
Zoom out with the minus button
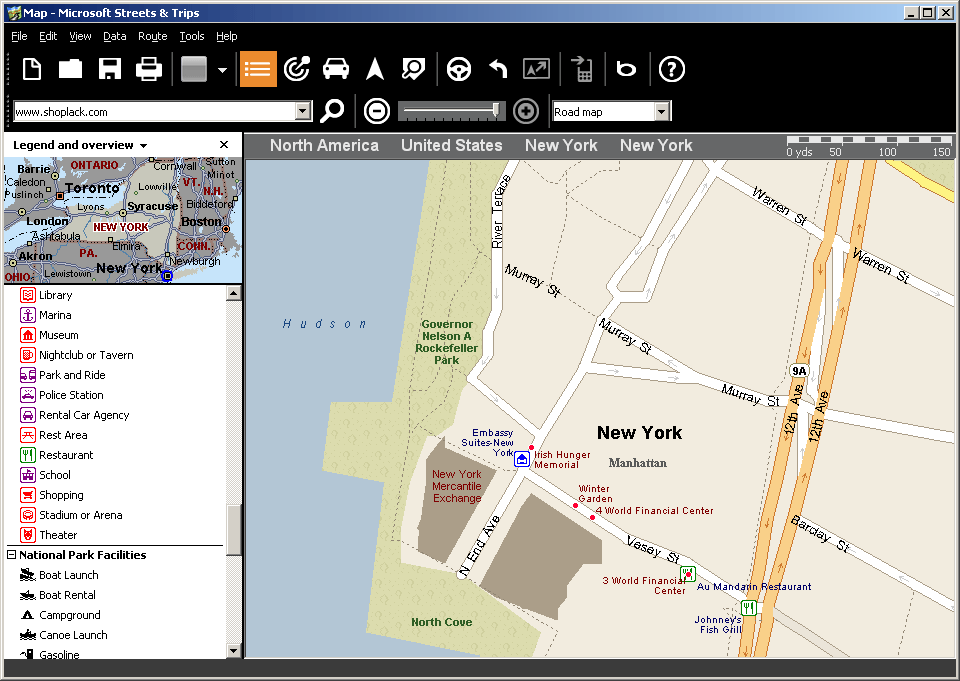point(377,111)
